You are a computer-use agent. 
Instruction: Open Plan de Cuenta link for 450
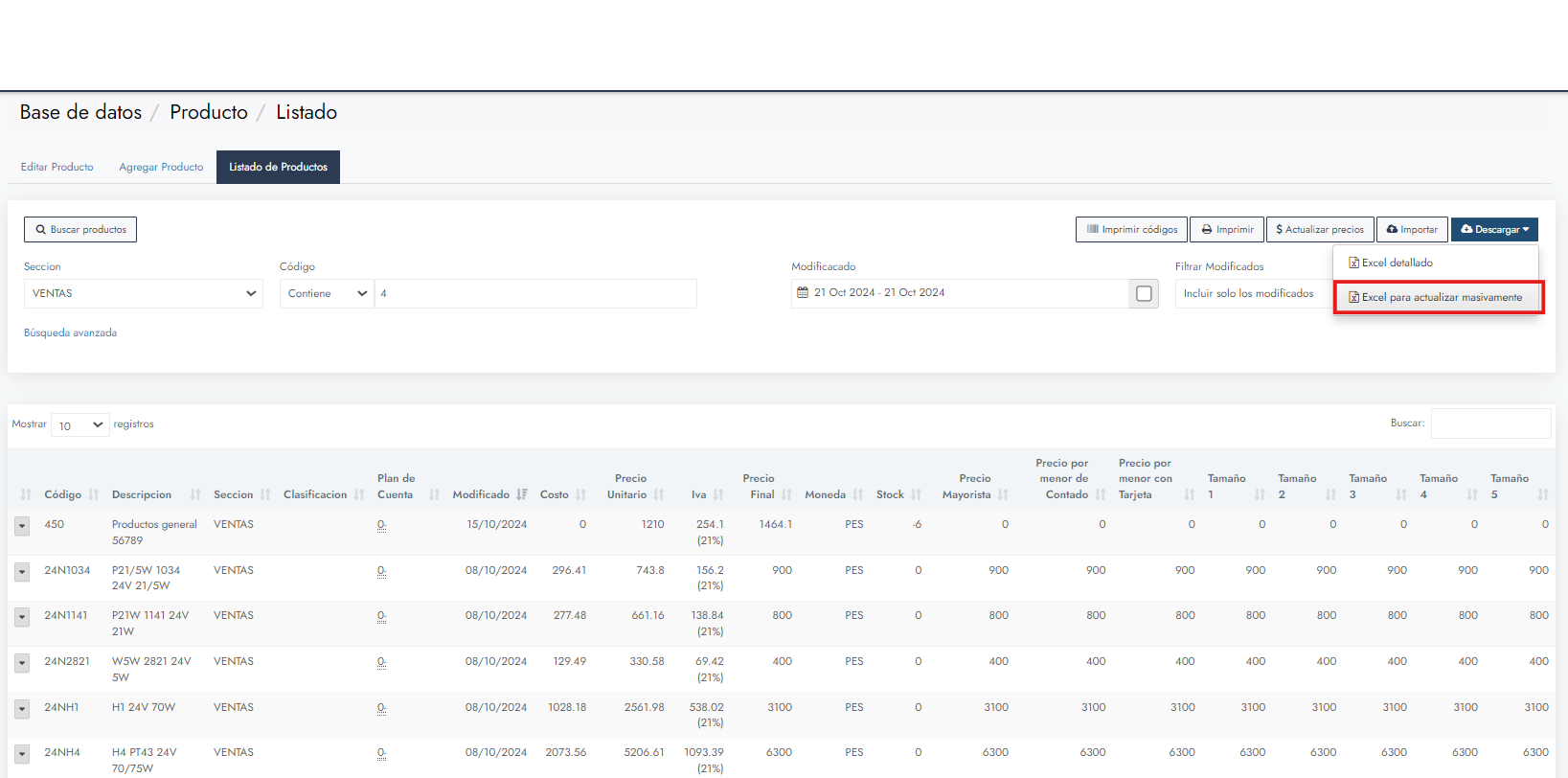pos(381,525)
